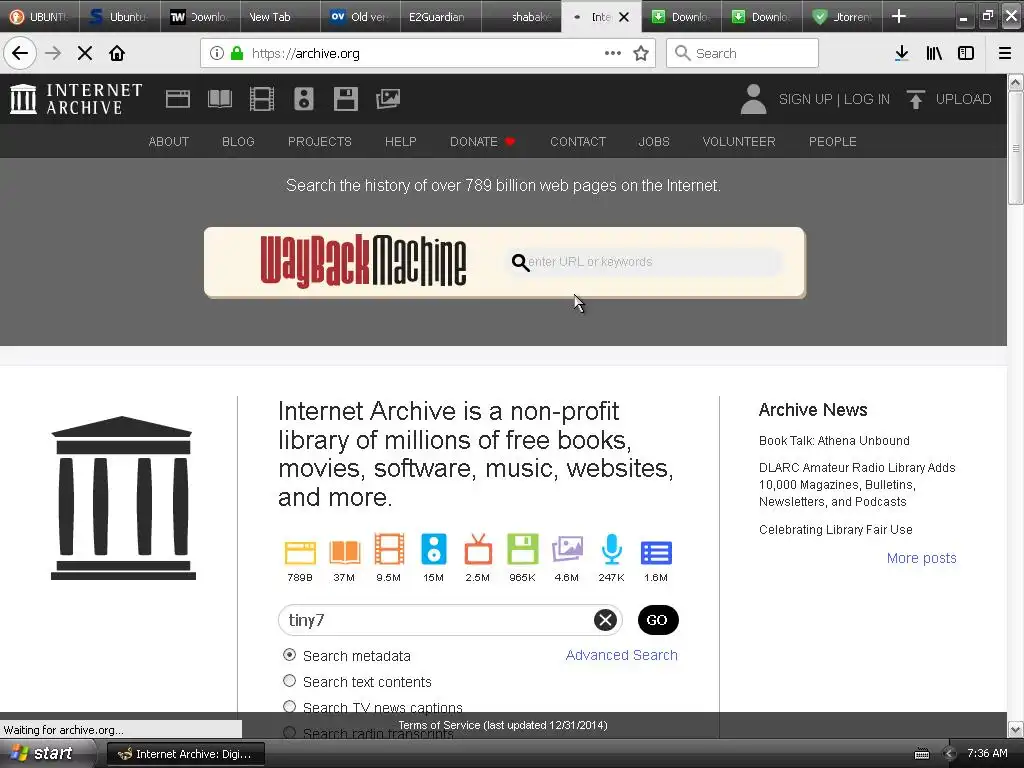Screen dimensions: 1024x768
Task: Open the 37M texts collection icon
Action: pos(344,552)
